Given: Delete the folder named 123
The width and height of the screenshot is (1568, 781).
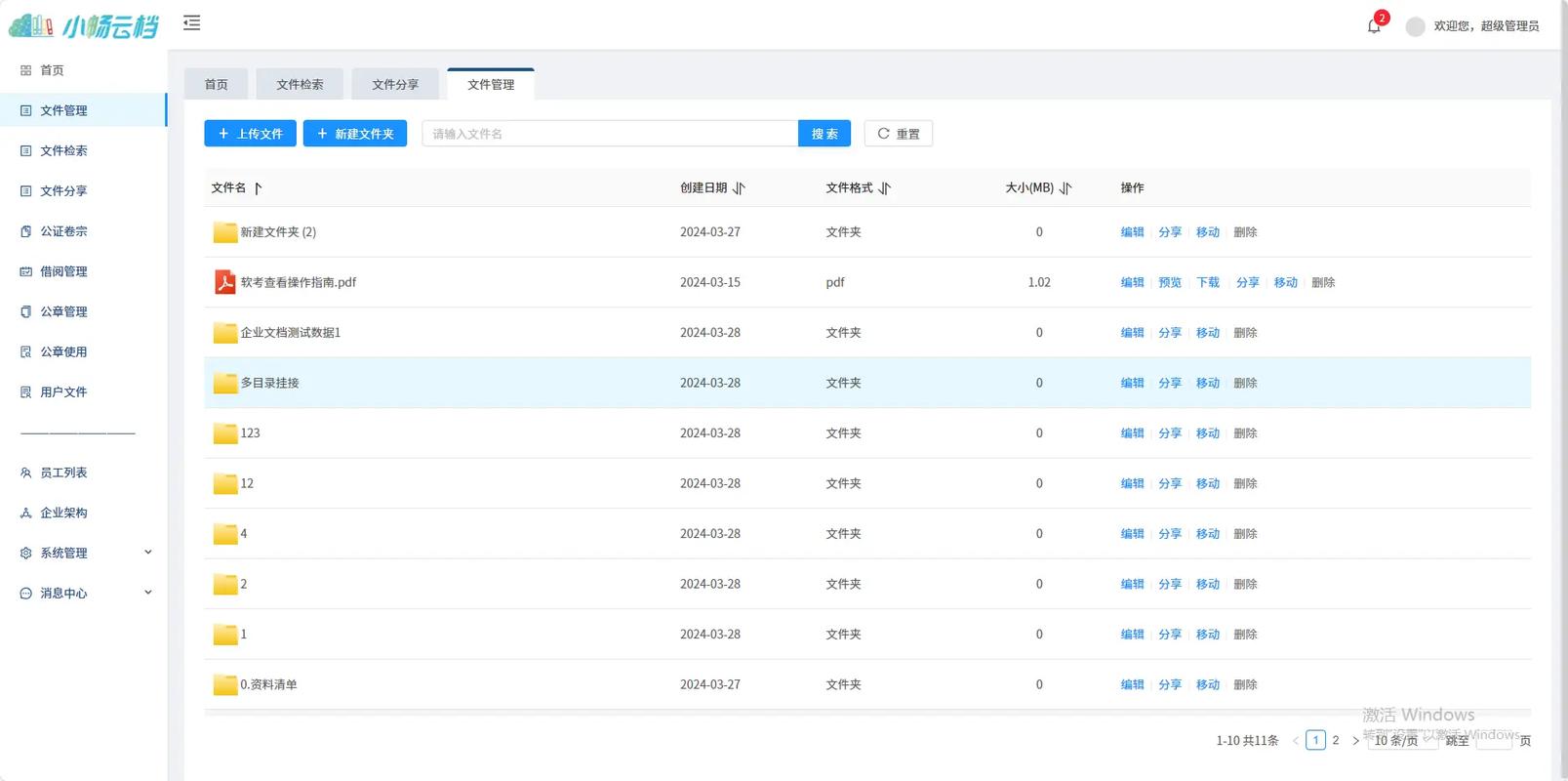Looking at the screenshot, I should tap(1245, 433).
